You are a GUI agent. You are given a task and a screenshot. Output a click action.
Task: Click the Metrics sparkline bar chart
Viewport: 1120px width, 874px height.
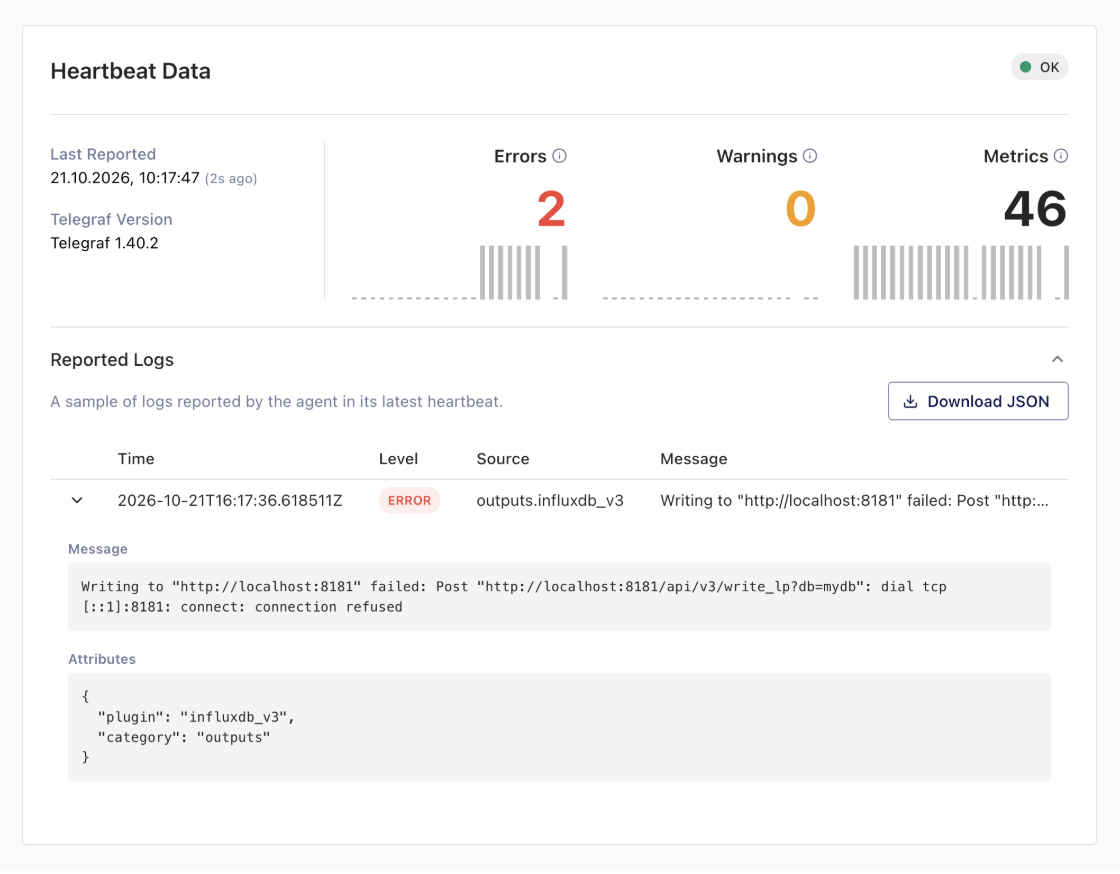coord(961,272)
